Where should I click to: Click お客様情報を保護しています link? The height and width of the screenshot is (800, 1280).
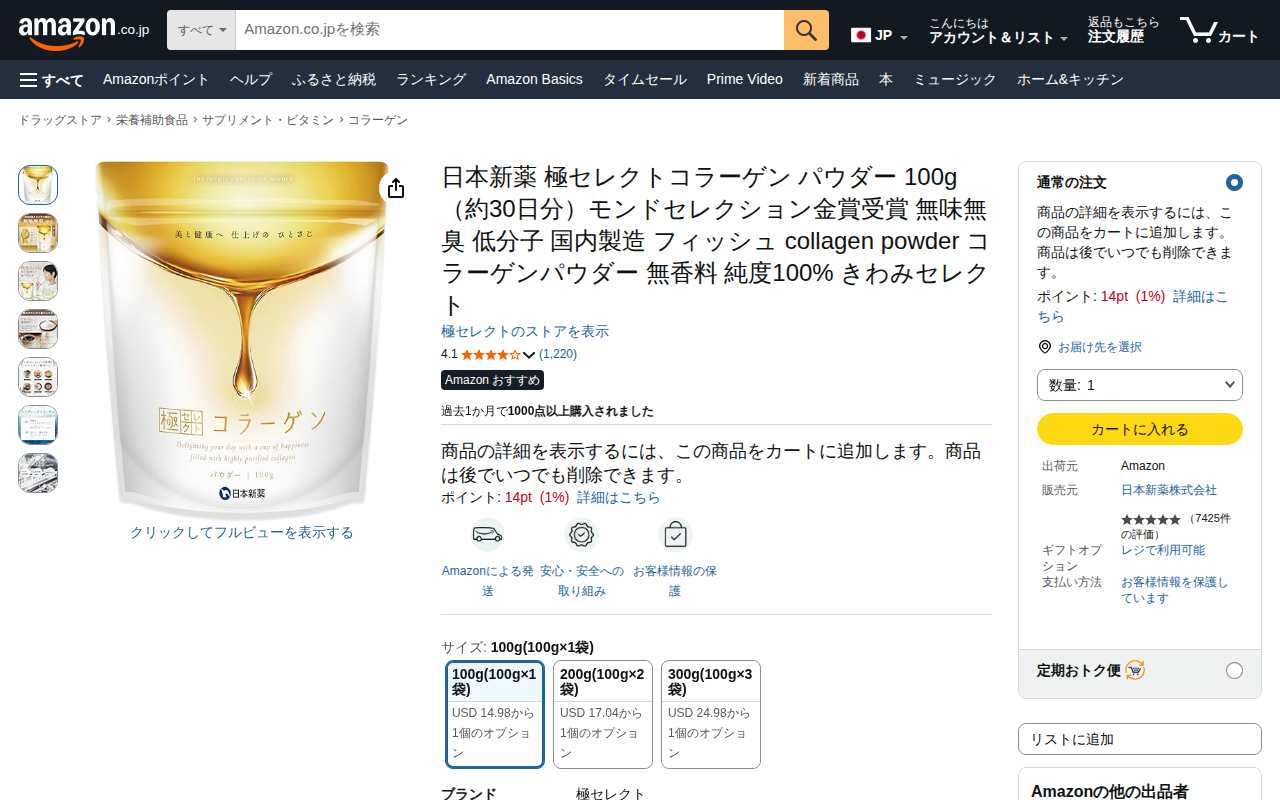[x=1175, y=590]
